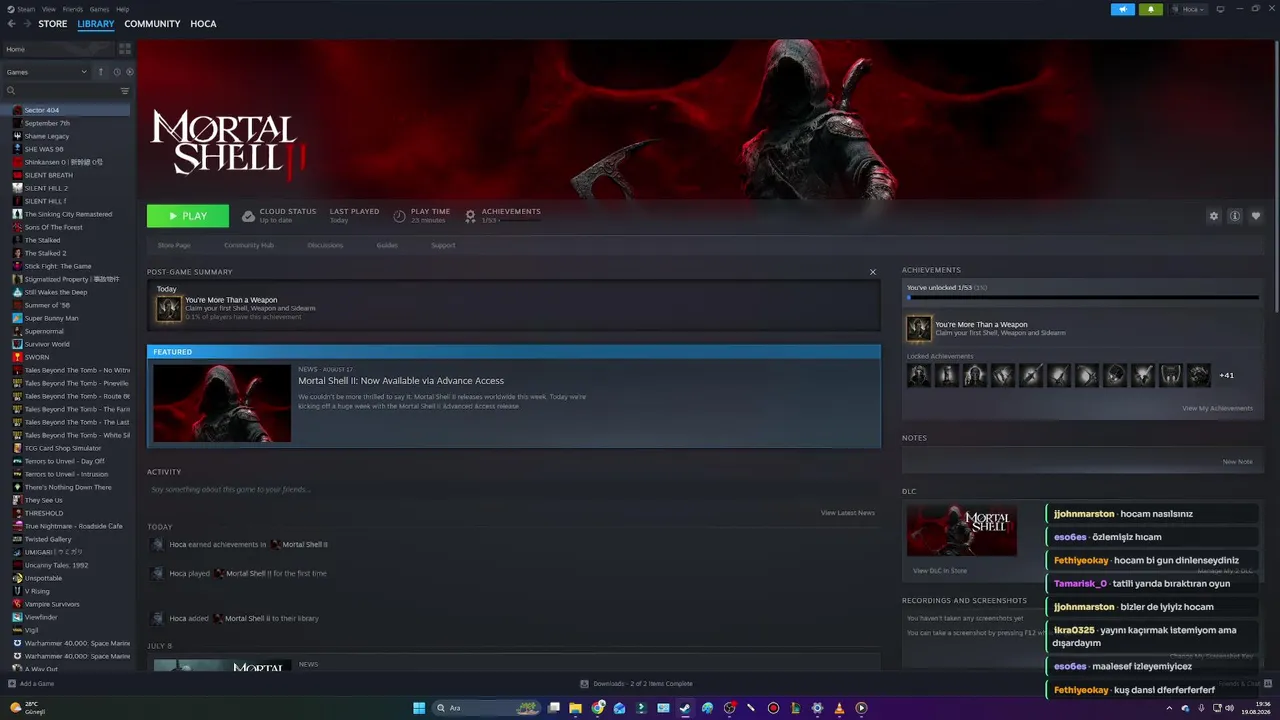Open Mortal Shell II: Now Available news headline
Viewport: 1280px width, 720px height.
click(x=401, y=381)
